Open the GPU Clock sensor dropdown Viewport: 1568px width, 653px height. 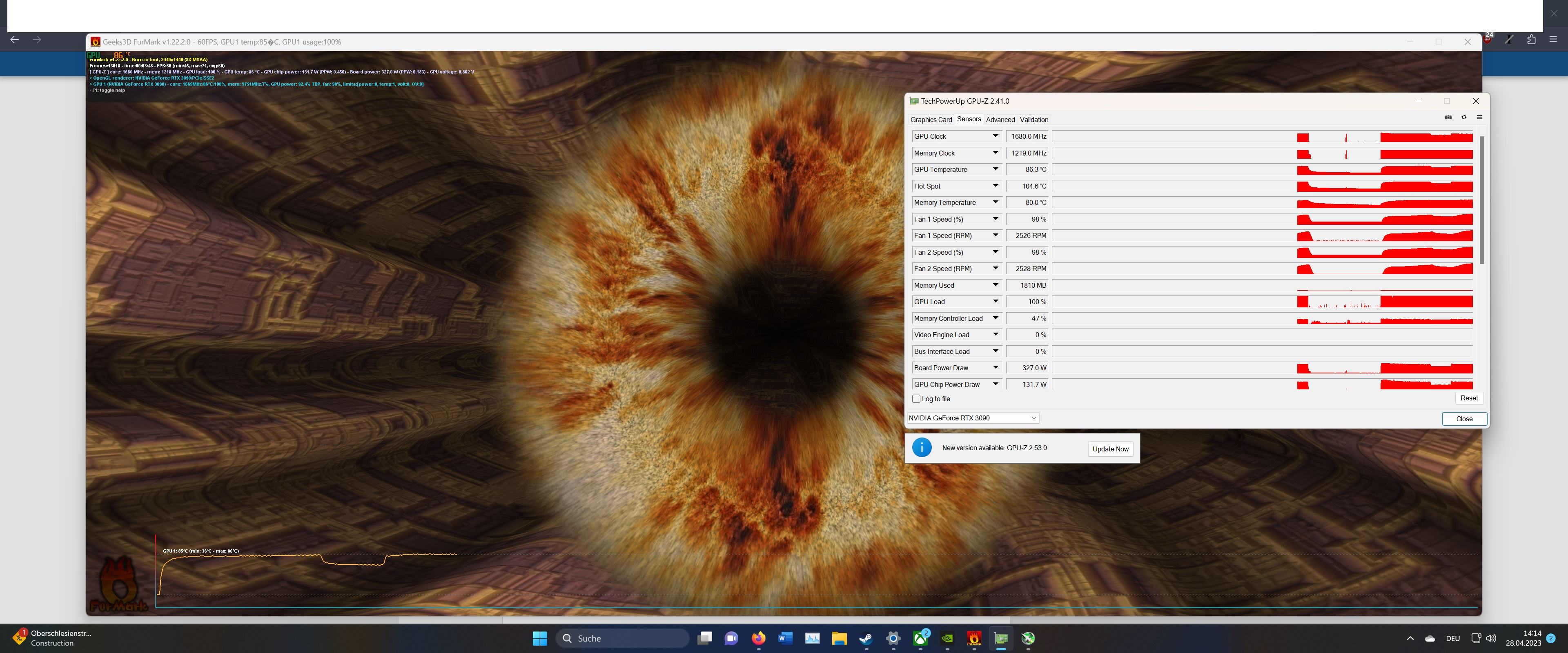tap(995, 136)
